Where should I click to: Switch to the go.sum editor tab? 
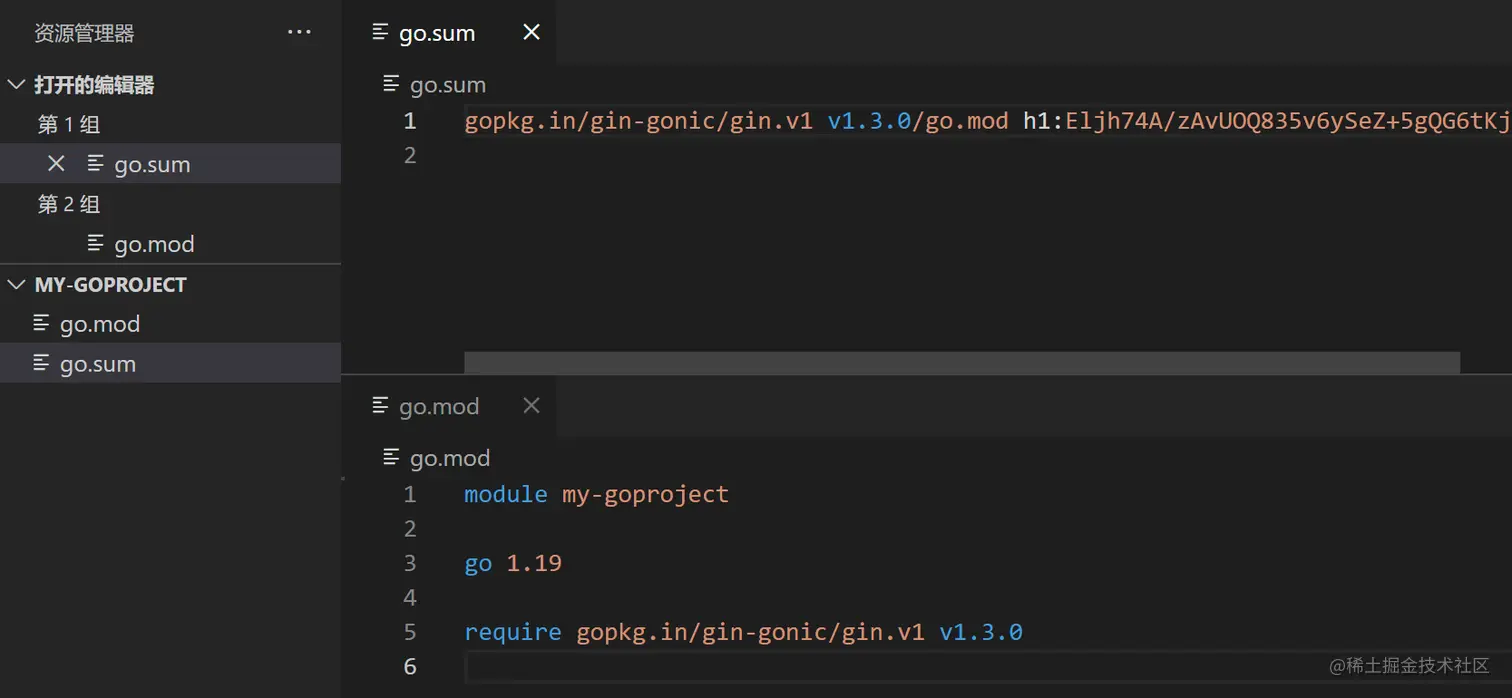click(x=437, y=33)
